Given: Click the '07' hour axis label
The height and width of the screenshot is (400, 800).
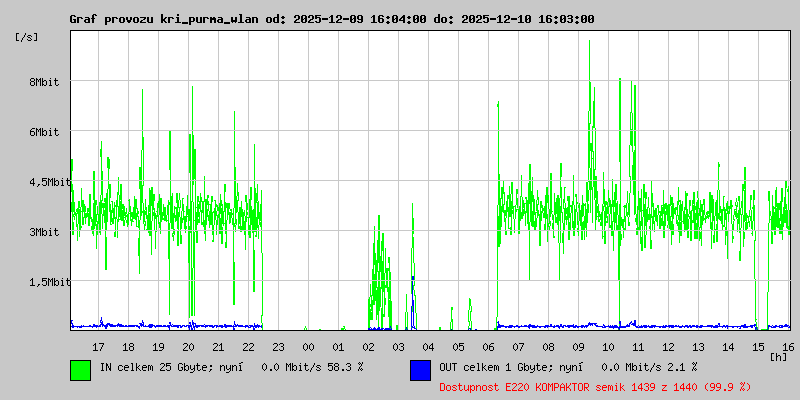Looking at the screenshot, I should 518,347.
